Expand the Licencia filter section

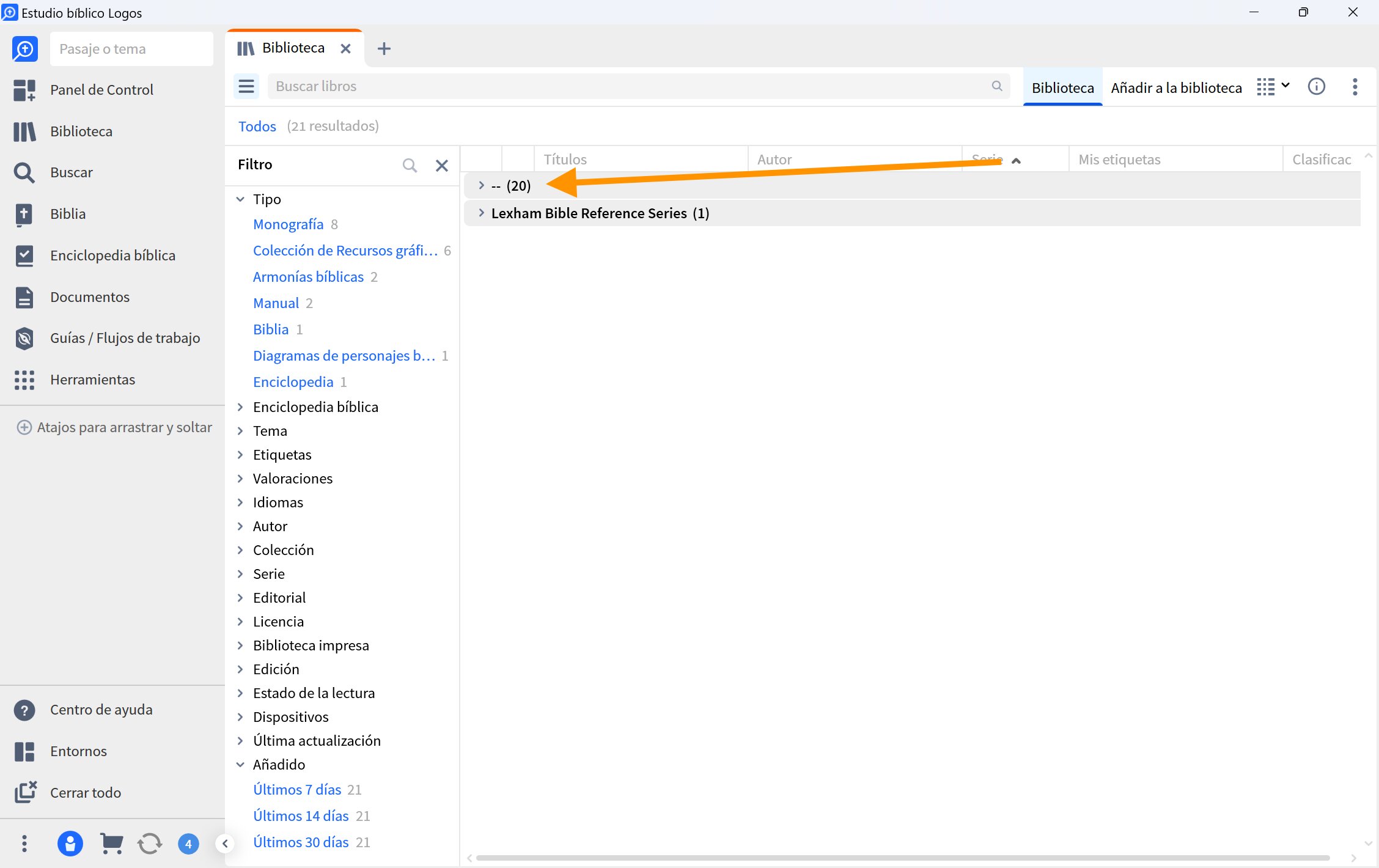[x=240, y=622]
